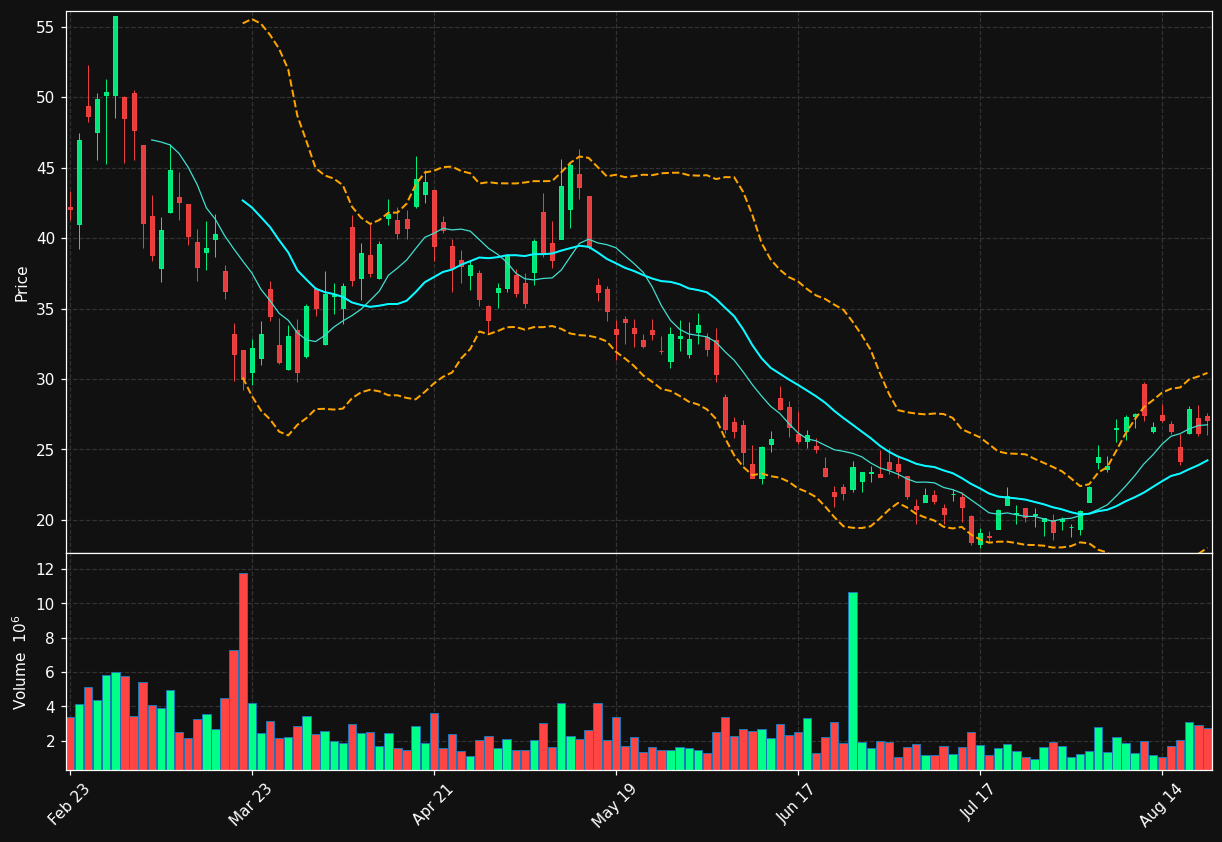
Task: Click the 4 volume axis label
Action: click(x=51, y=707)
